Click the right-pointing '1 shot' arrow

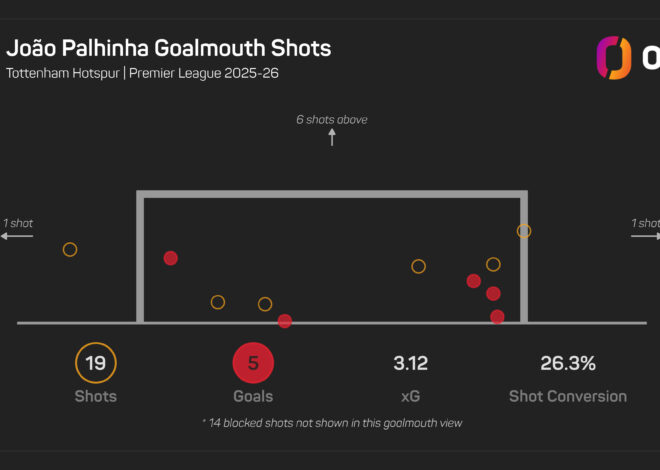(x=645, y=236)
